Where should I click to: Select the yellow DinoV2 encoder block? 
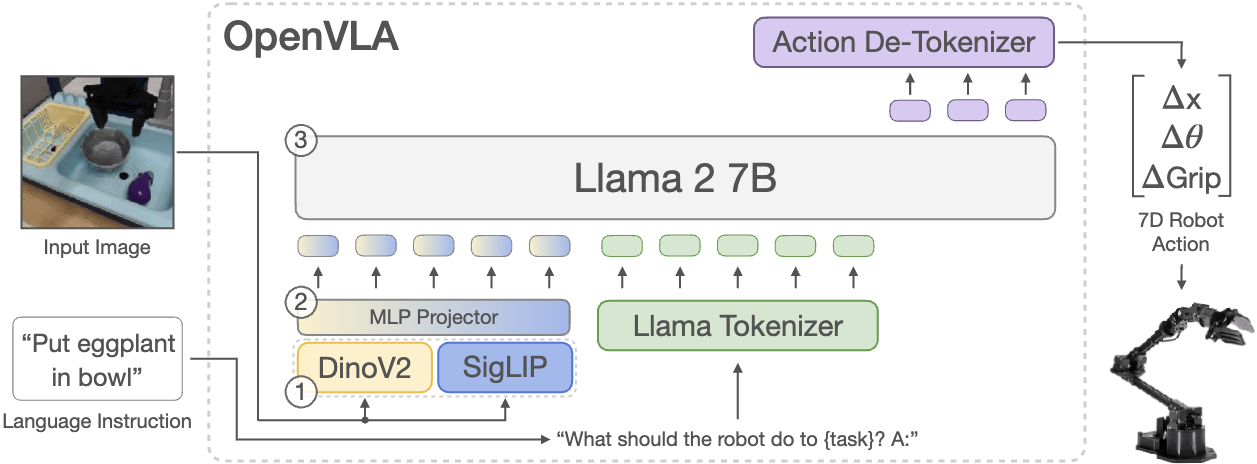[x=364, y=369]
